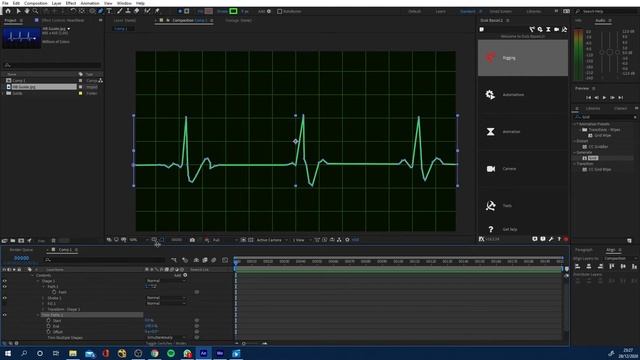Toggle visibility eye for Trim Paths 1
The width and height of the screenshot is (640, 360).
(x=4, y=315)
